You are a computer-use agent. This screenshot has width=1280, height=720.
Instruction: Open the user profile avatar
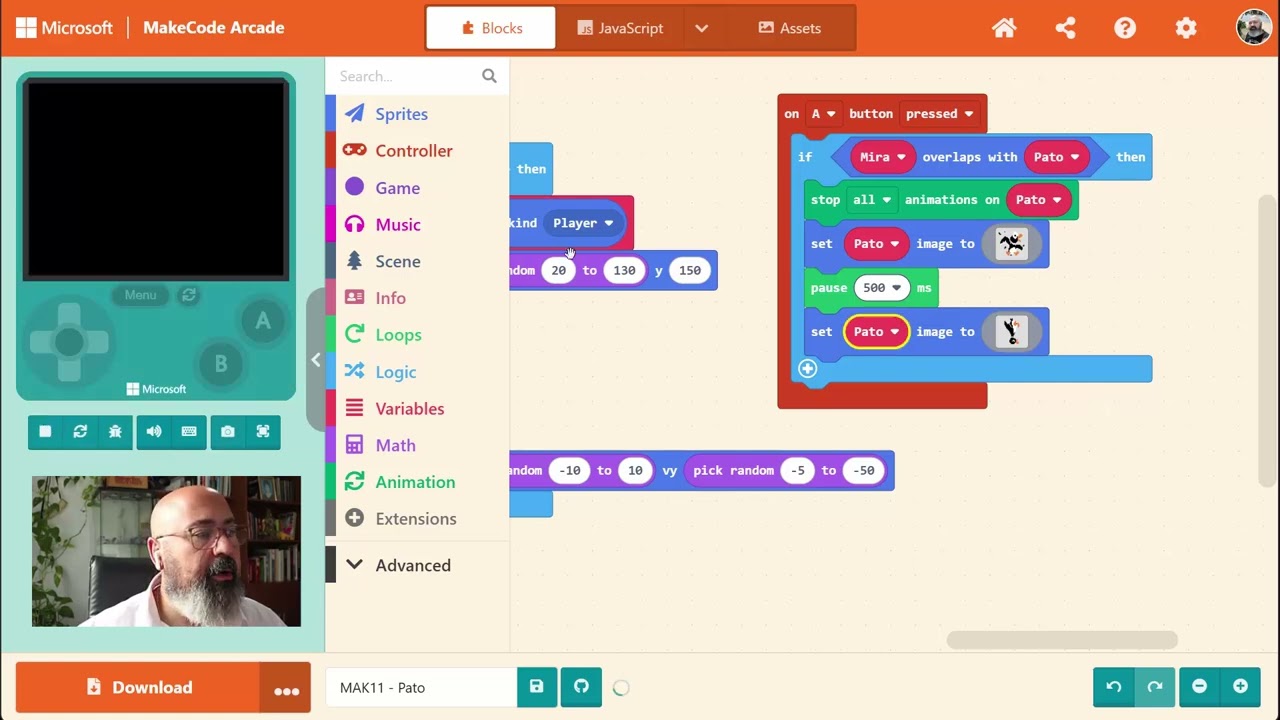(1253, 28)
